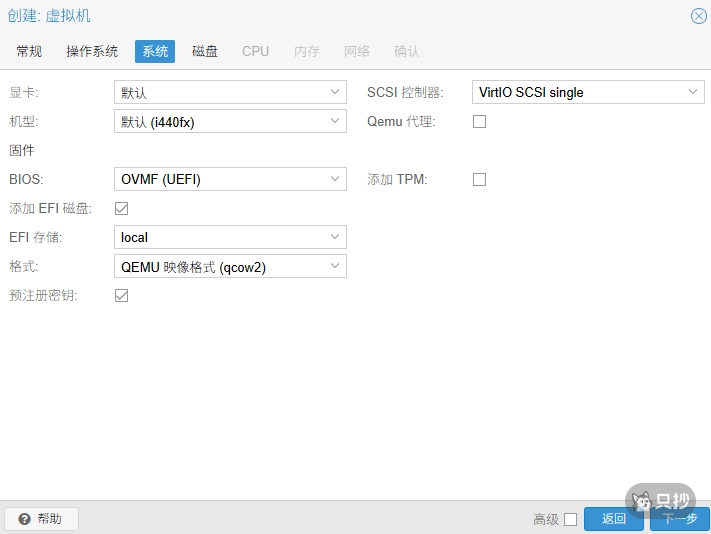Toggle the 添加 TPM checkbox
The width and height of the screenshot is (711, 534).
[479, 180]
